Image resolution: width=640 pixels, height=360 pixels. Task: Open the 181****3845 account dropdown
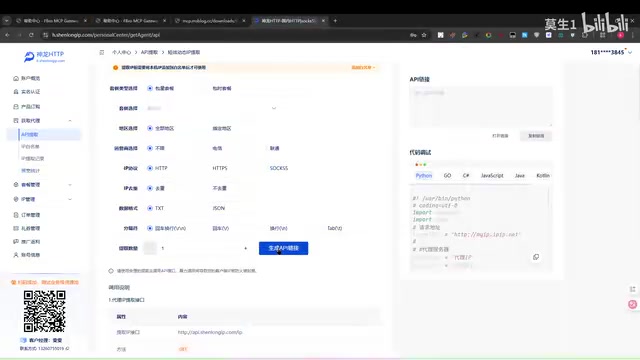[611, 52]
